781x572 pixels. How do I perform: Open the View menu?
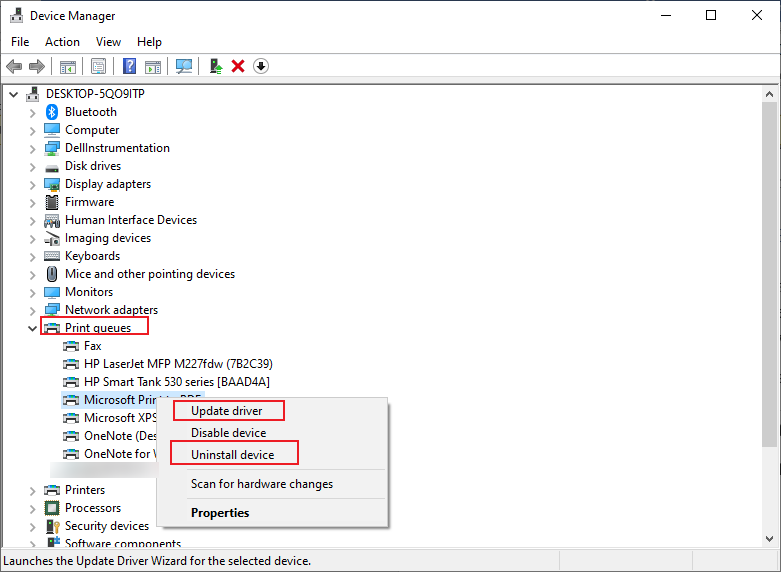click(108, 42)
